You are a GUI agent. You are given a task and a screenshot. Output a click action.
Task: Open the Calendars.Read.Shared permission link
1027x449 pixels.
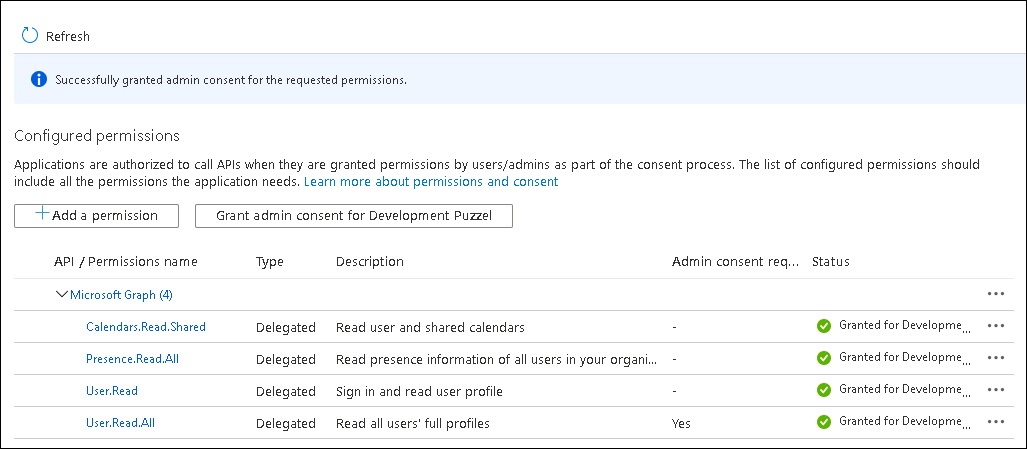click(146, 327)
